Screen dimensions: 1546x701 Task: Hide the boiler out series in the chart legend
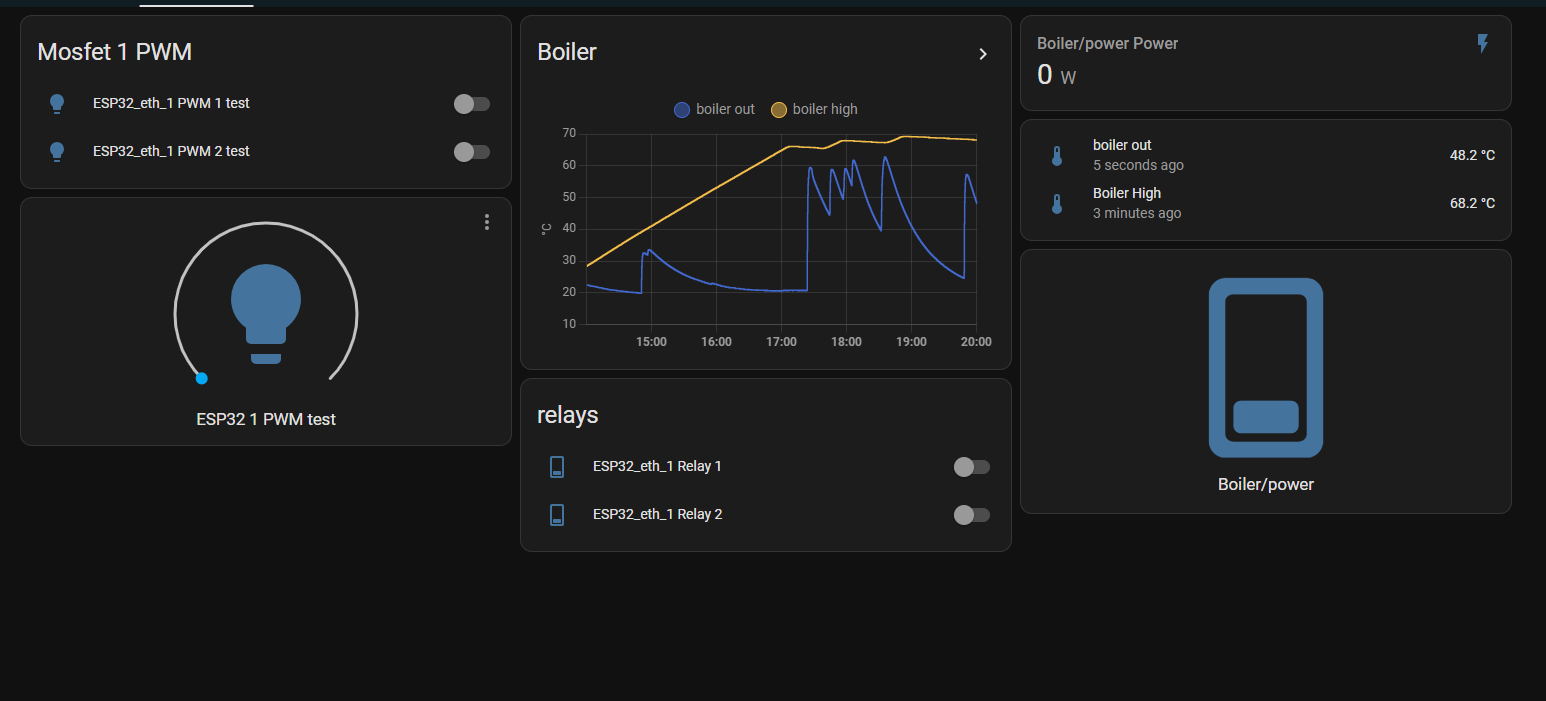point(713,109)
